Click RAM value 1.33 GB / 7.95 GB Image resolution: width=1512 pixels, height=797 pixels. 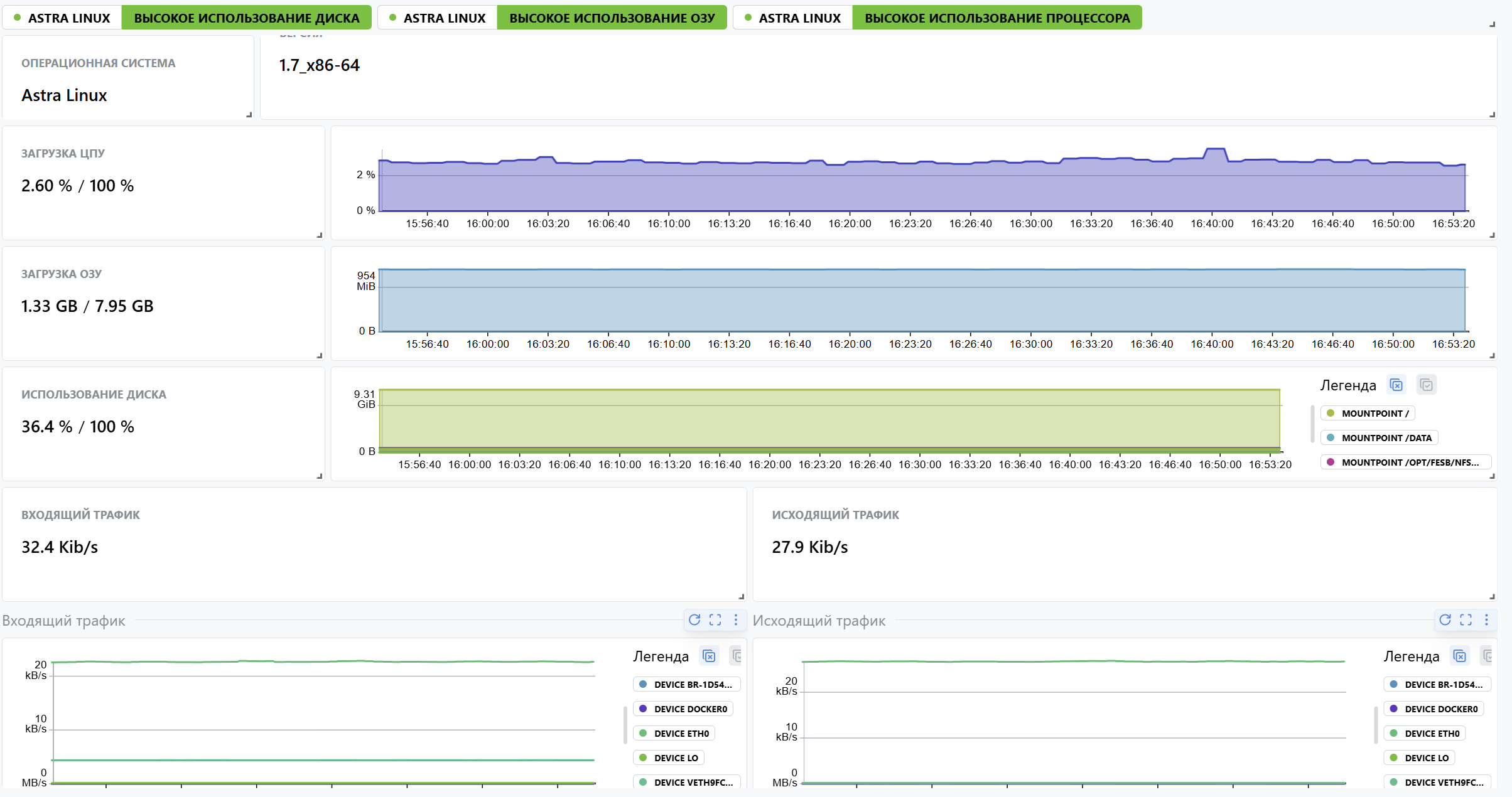click(x=87, y=306)
